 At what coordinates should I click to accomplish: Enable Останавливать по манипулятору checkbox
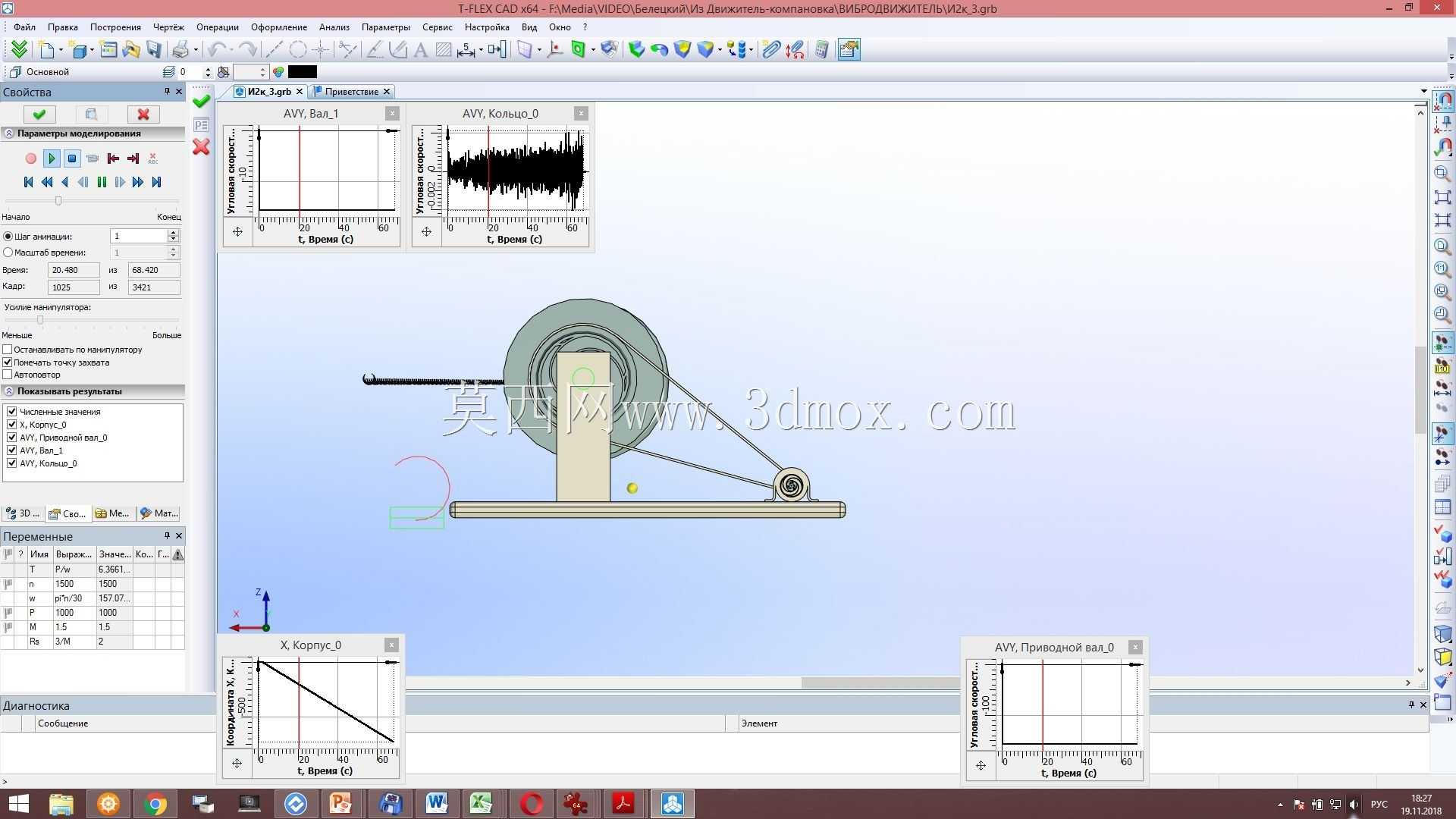[8, 350]
